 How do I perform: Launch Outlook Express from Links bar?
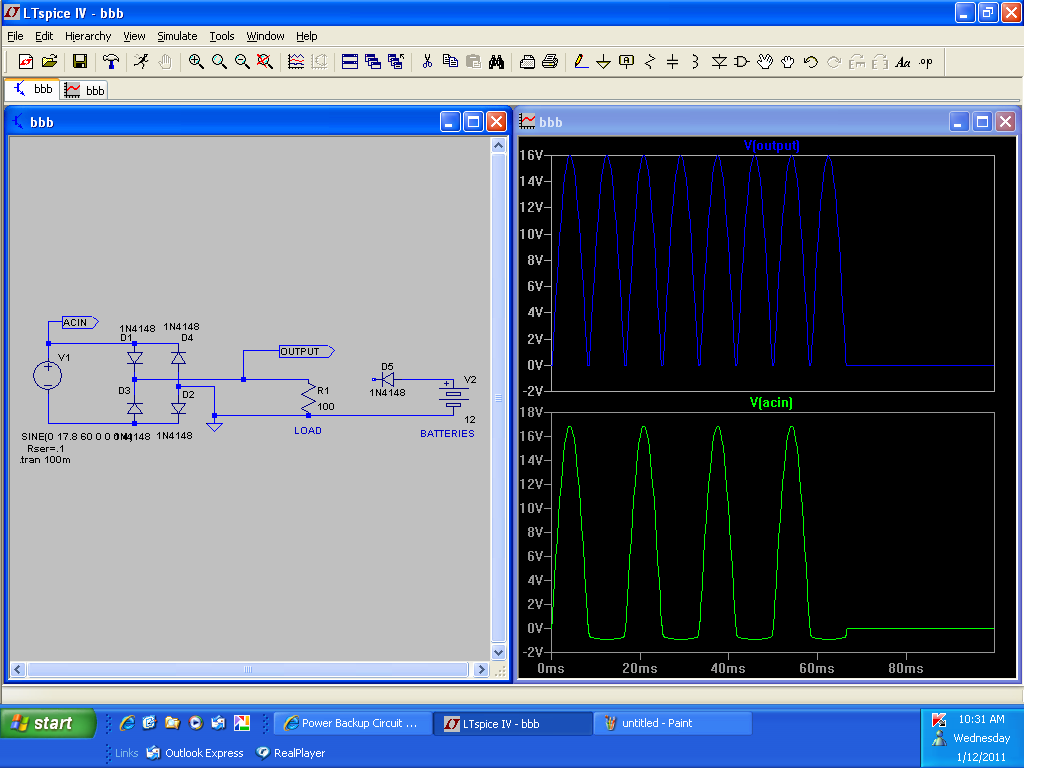(195, 753)
